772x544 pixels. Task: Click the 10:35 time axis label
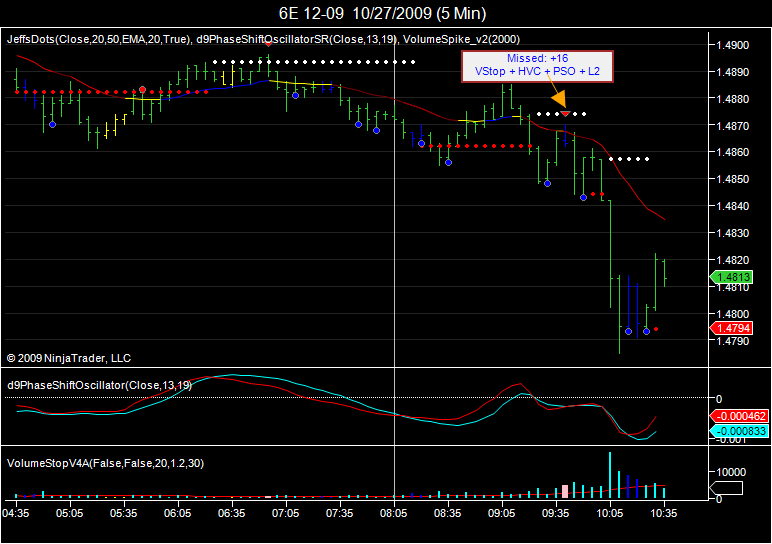(664, 513)
